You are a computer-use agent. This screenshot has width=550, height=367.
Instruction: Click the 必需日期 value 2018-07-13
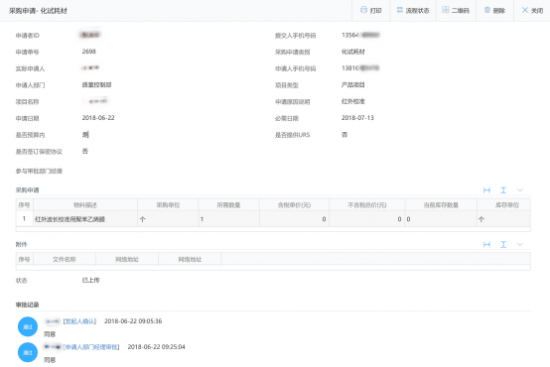point(358,118)
